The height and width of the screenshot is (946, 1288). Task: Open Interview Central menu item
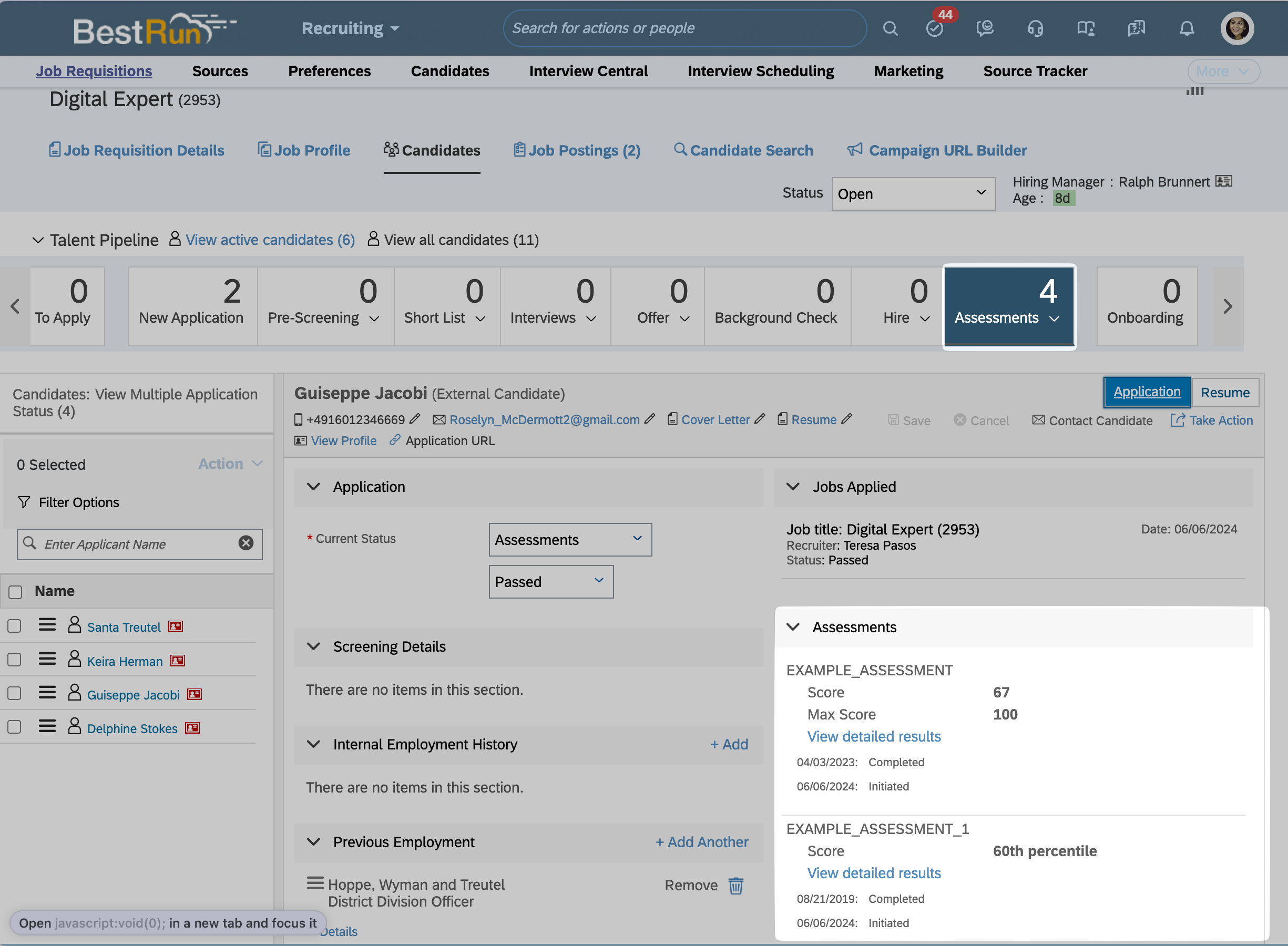pos(588,71)
